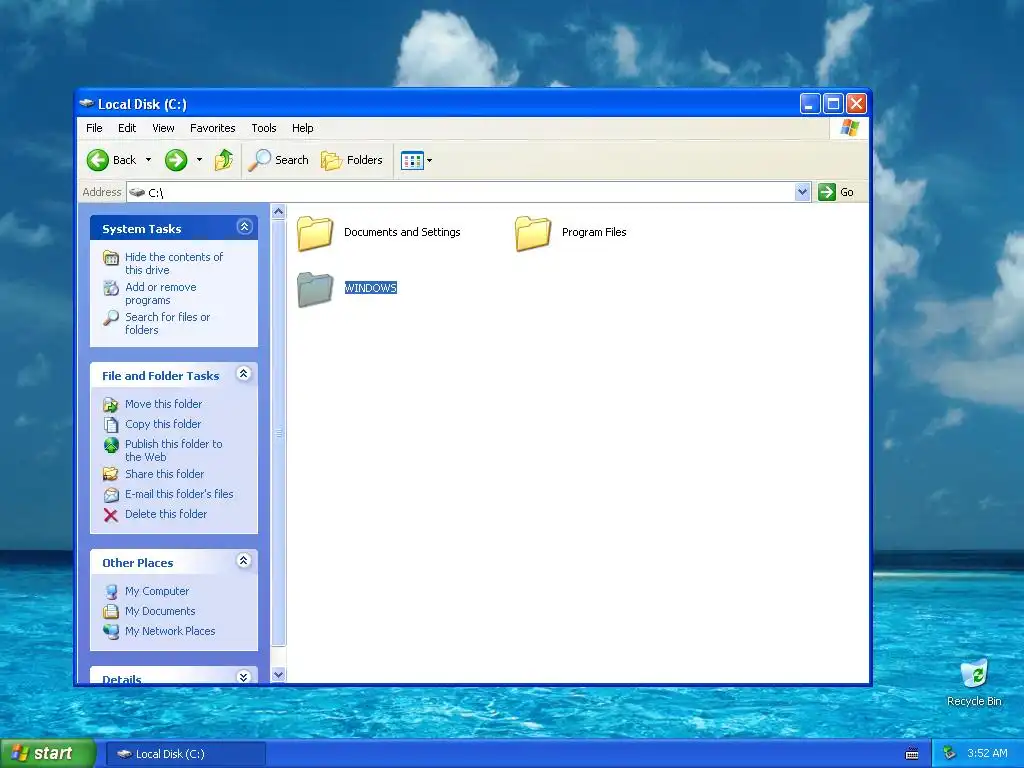Collapse the File and Folder Tasks panel
Screen dimensions: 1024x768
point(244,374)
